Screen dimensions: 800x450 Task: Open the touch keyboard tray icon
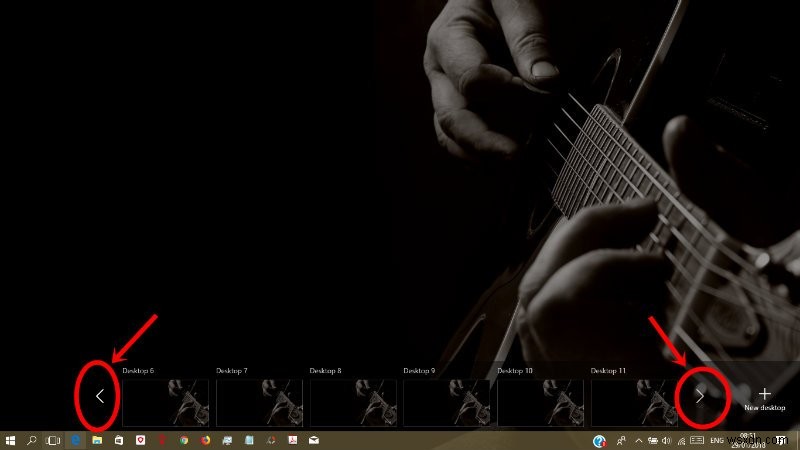click(697, 440)
